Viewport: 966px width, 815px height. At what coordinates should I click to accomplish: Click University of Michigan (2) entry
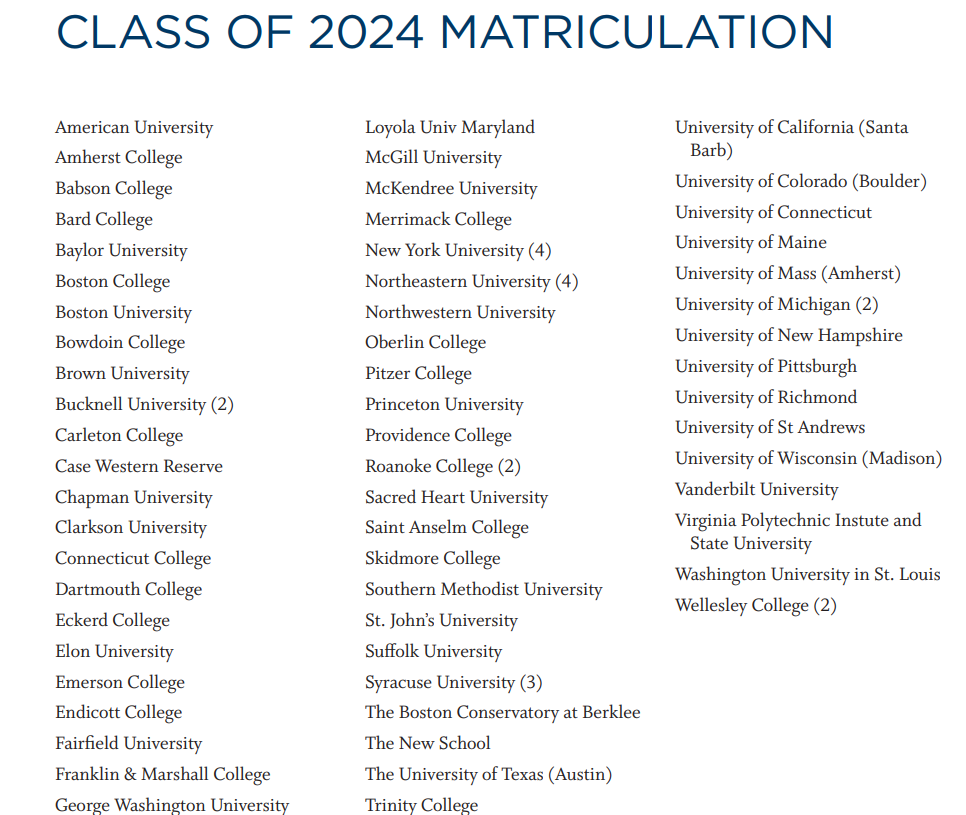777,305
